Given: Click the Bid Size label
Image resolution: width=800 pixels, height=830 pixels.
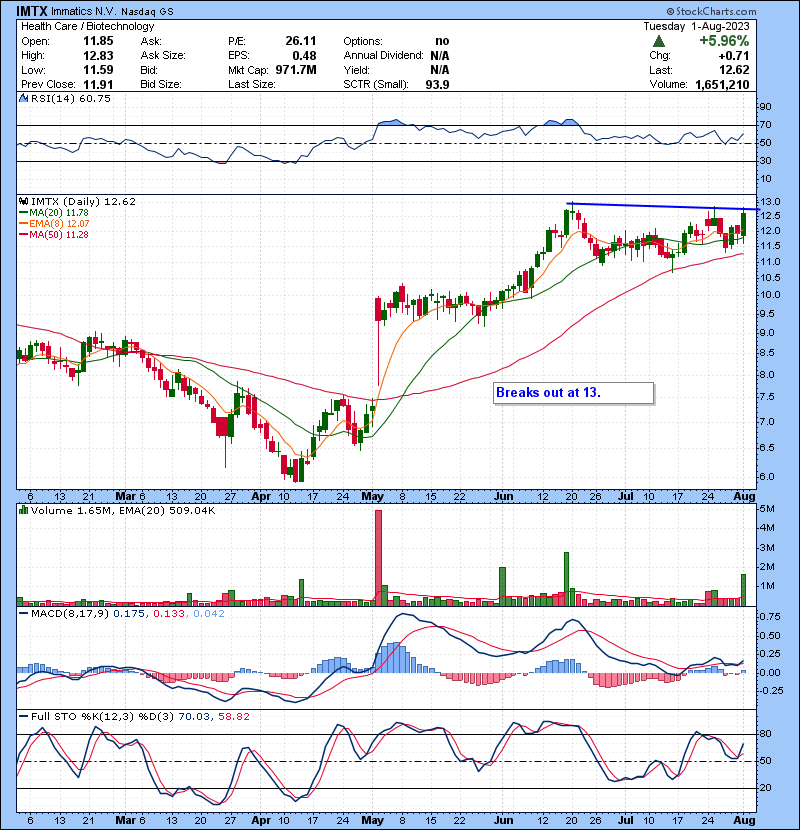Looking at the screenshot, I should click(x=161, y=84).
